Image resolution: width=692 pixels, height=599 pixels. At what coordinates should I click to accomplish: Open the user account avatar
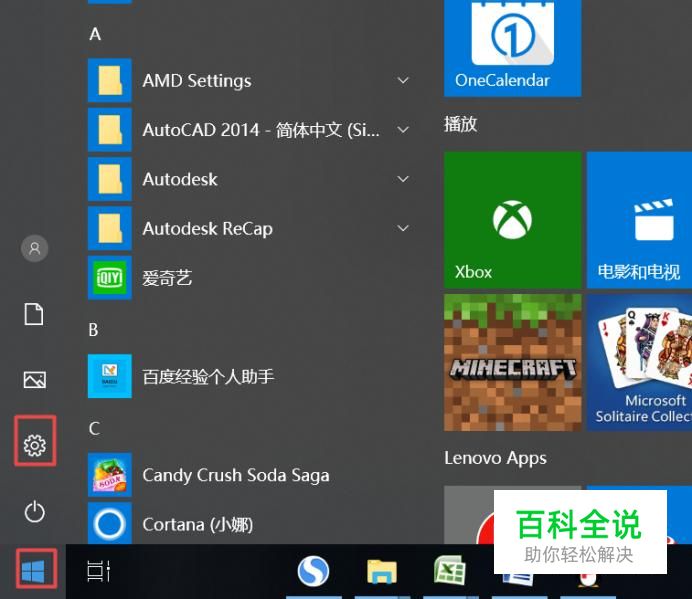(x=34, y=249)
